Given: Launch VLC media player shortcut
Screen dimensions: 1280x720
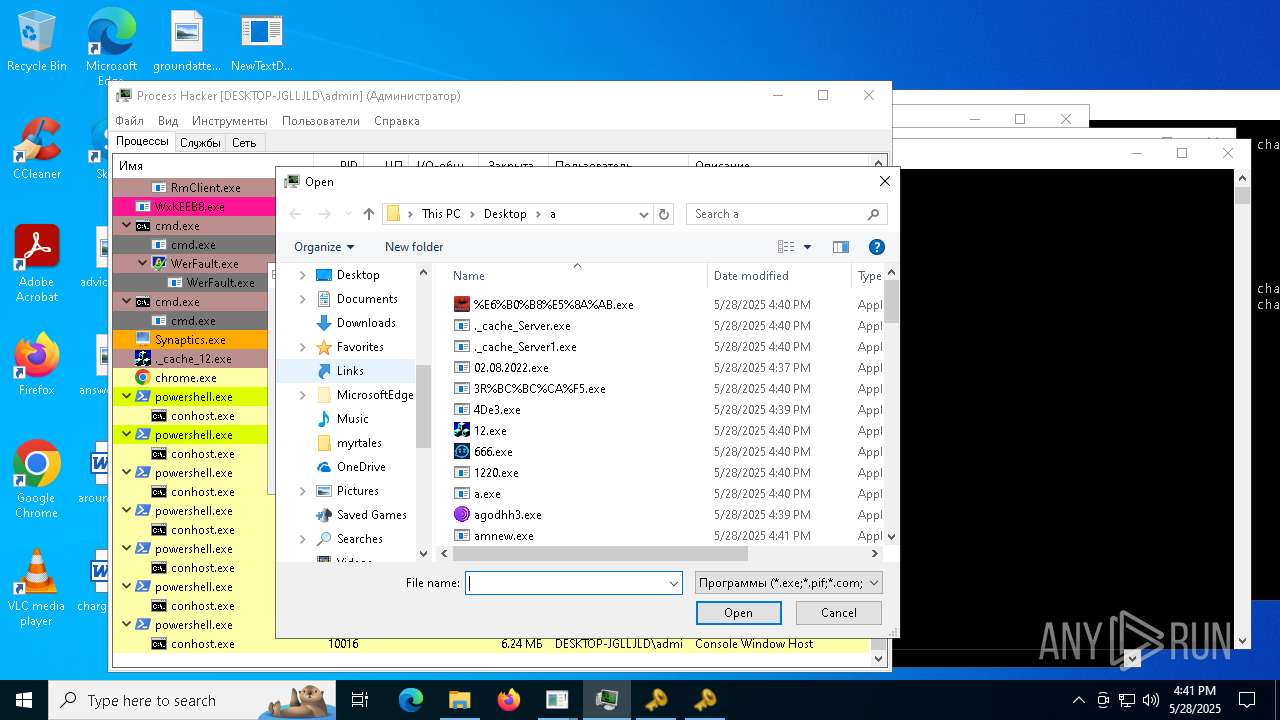Looking at the screenshot, I should point(37,588).
